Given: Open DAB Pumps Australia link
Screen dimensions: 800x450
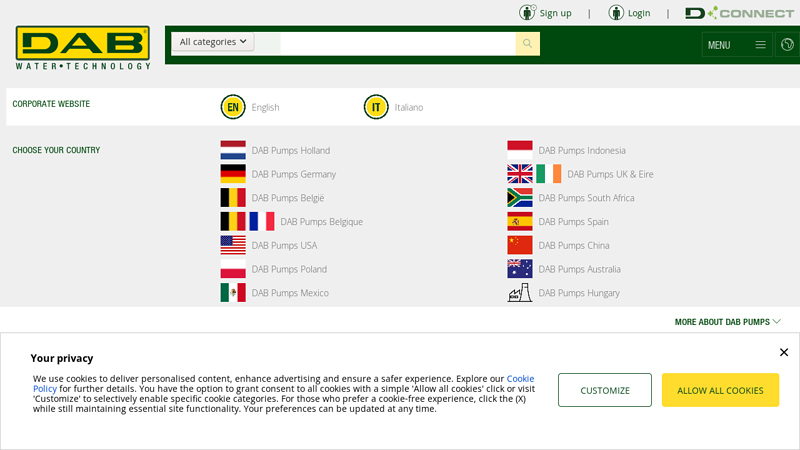Looking at the screenshot, I should click(580, 269).
